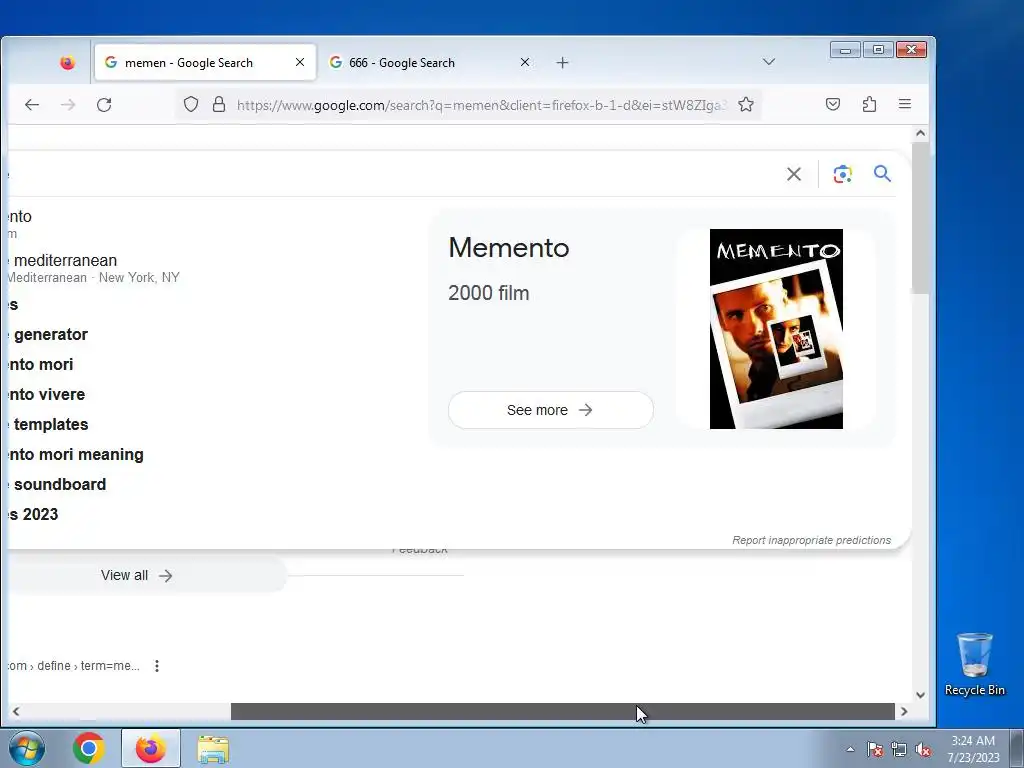Click the 'Memento' title heading
This screenshot has height=768, width=1024.
click(x=509, y=248)
